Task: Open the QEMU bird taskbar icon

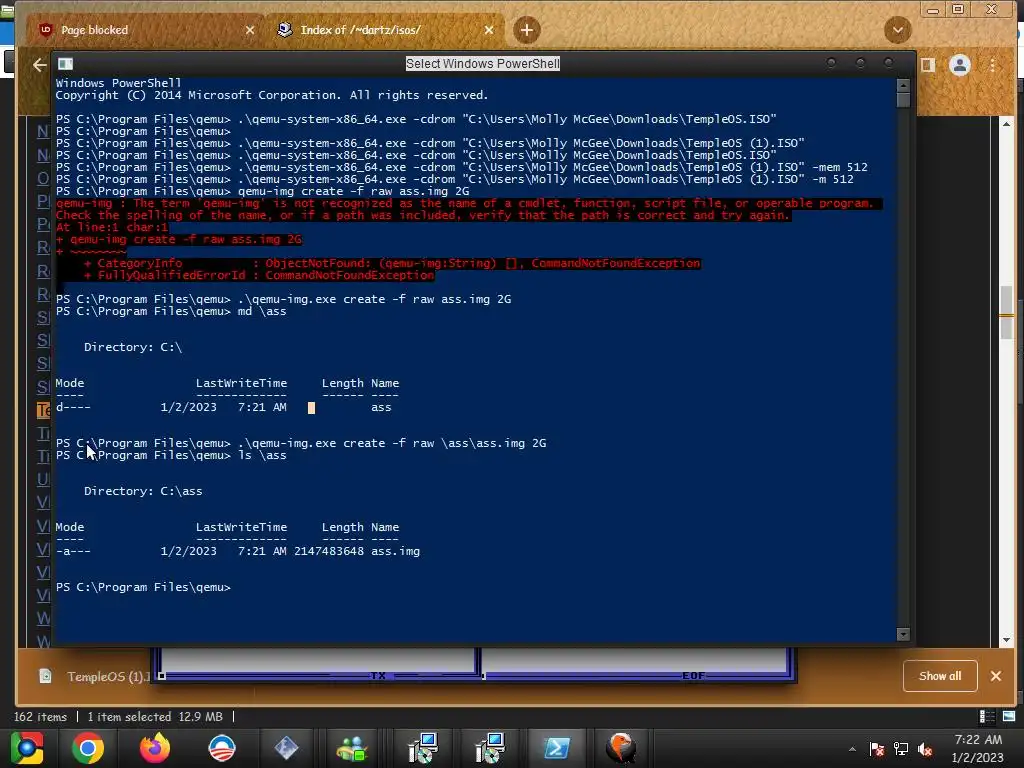Action: click(x=620, y=748)
